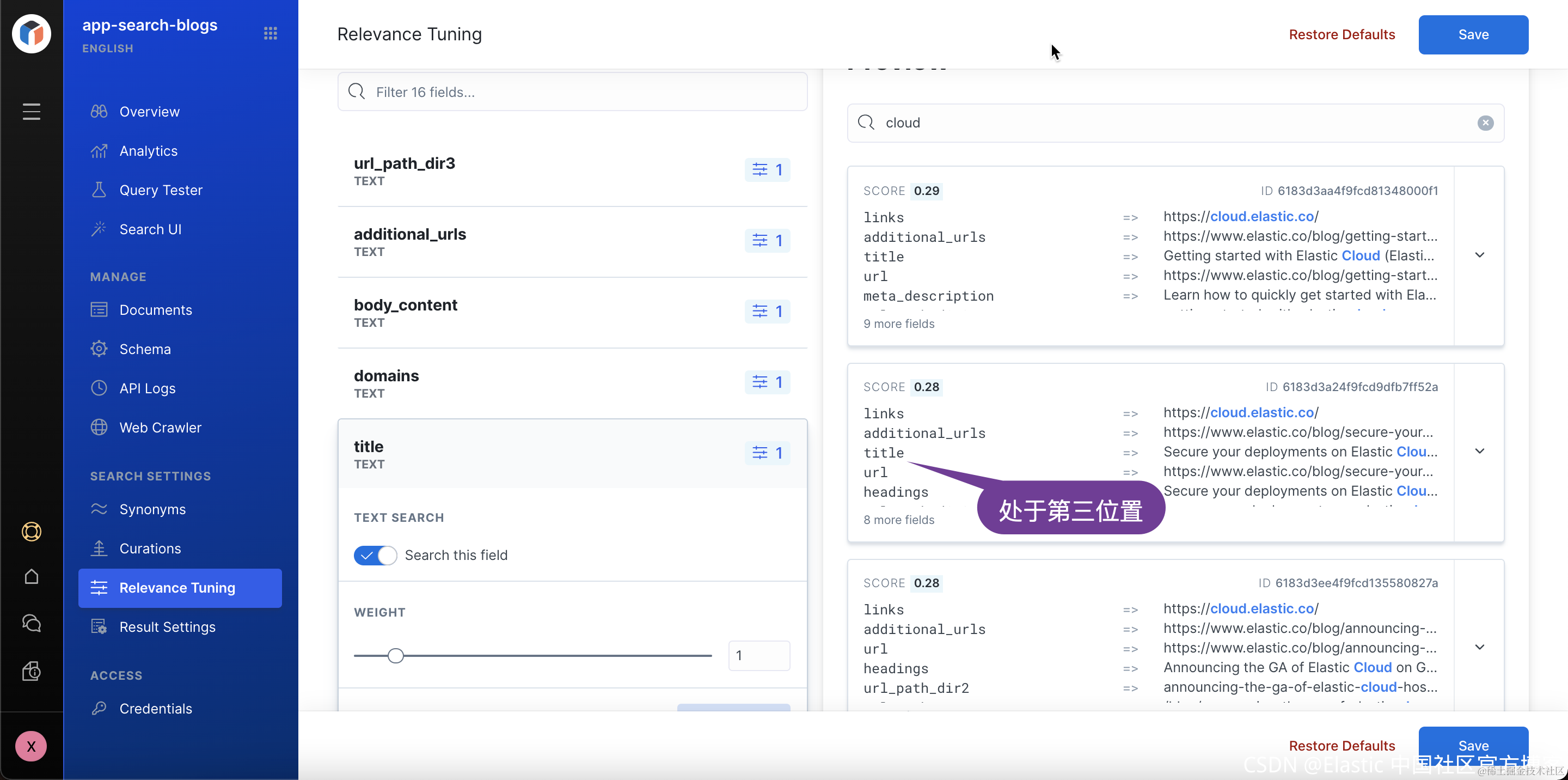Screen dimensions: 1568x780
Task: Clear the cloud search query
Action: [x=1485, y=123]
